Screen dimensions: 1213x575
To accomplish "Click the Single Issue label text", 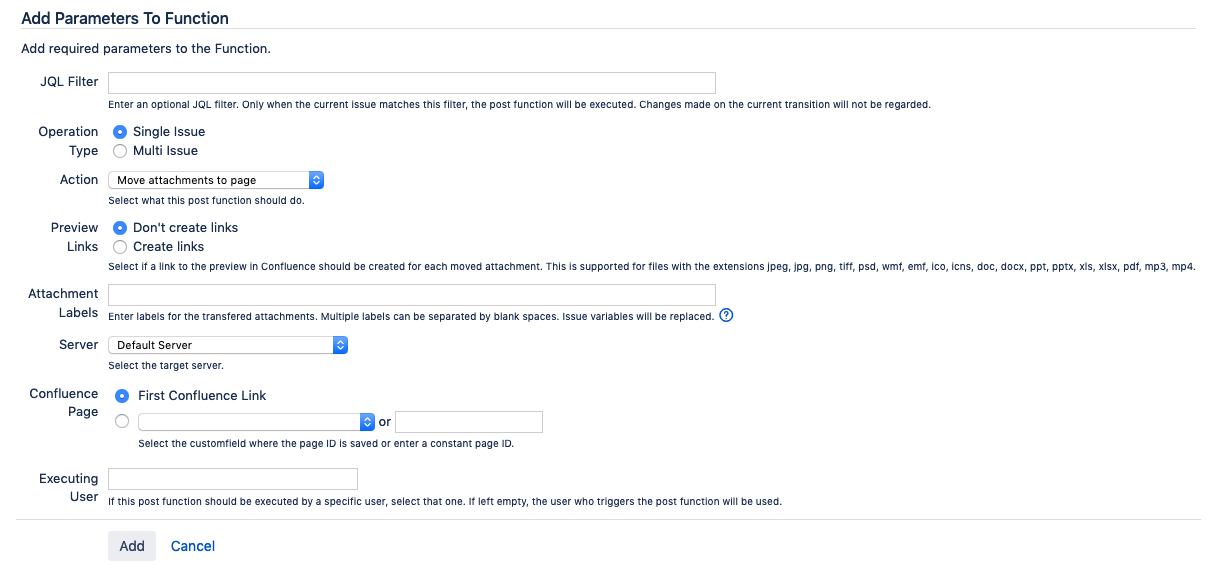I will pyautogui.click(x=169, y=132).
